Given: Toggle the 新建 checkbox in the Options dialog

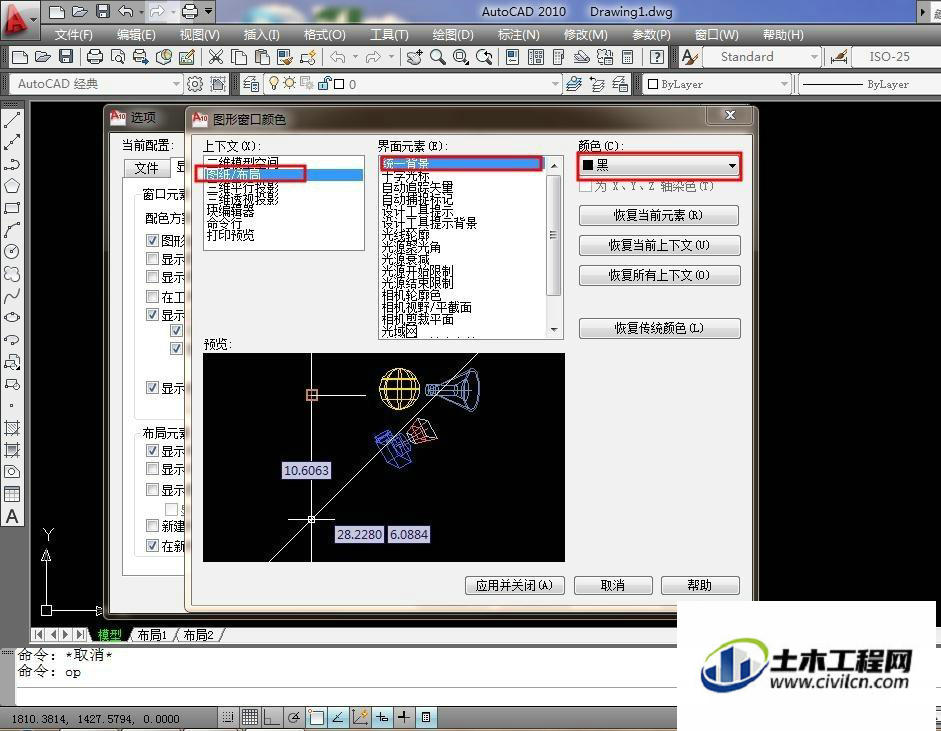Looking at the screenshot, I should click(x=152, y=526).
